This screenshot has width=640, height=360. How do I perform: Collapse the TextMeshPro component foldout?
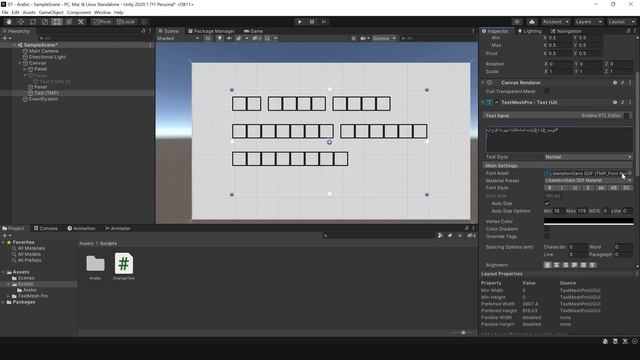tap(483, 102)
